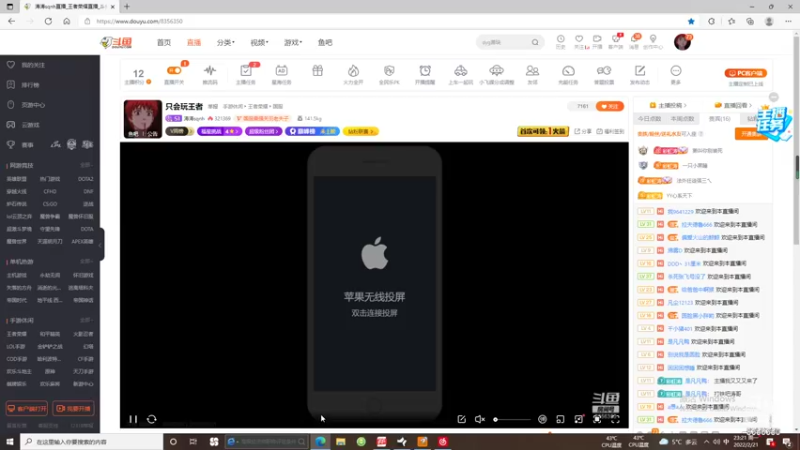Go to 首页 in top navigation
Screen dimensions: 800x450
pos(164,42)
